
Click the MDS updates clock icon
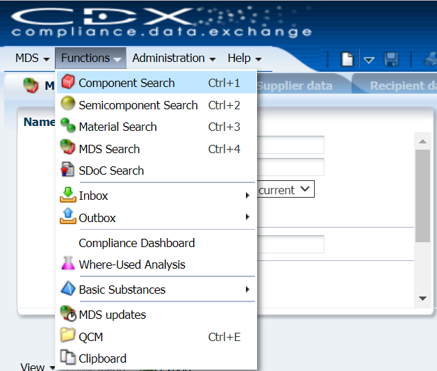(x=68, y=313)
